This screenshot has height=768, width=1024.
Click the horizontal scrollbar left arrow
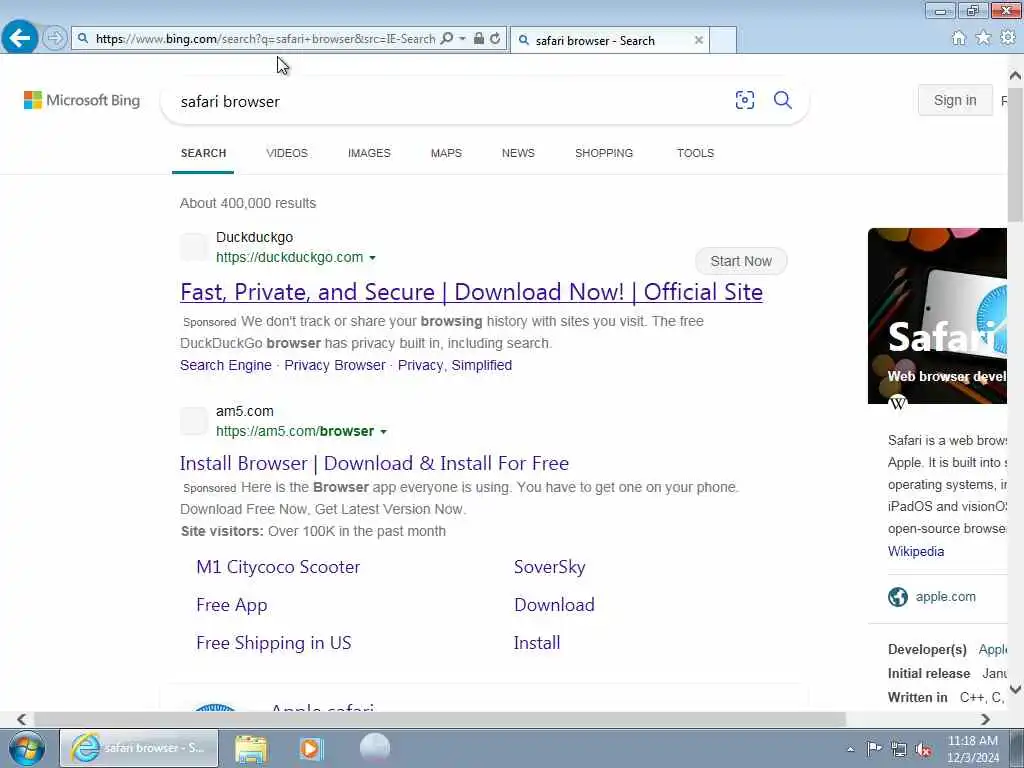point(22,719)
